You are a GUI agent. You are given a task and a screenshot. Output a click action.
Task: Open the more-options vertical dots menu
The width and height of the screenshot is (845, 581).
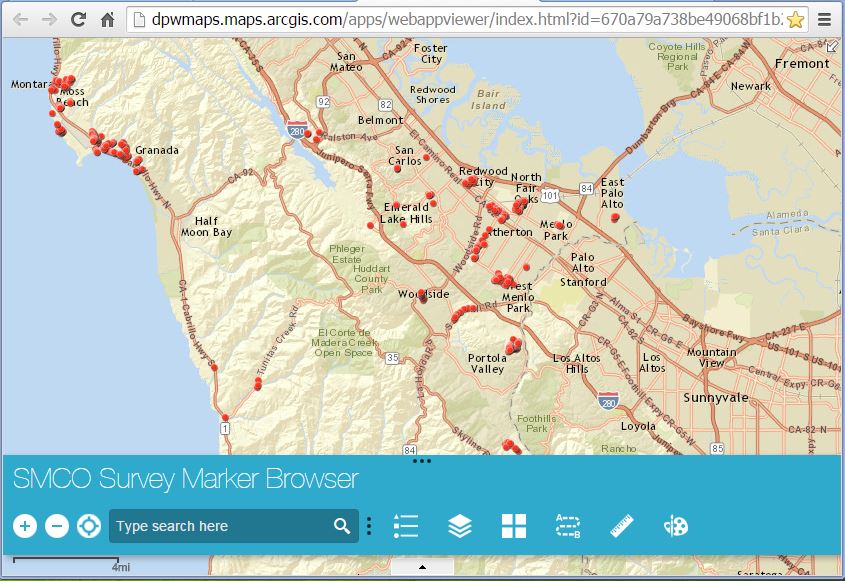369,525
